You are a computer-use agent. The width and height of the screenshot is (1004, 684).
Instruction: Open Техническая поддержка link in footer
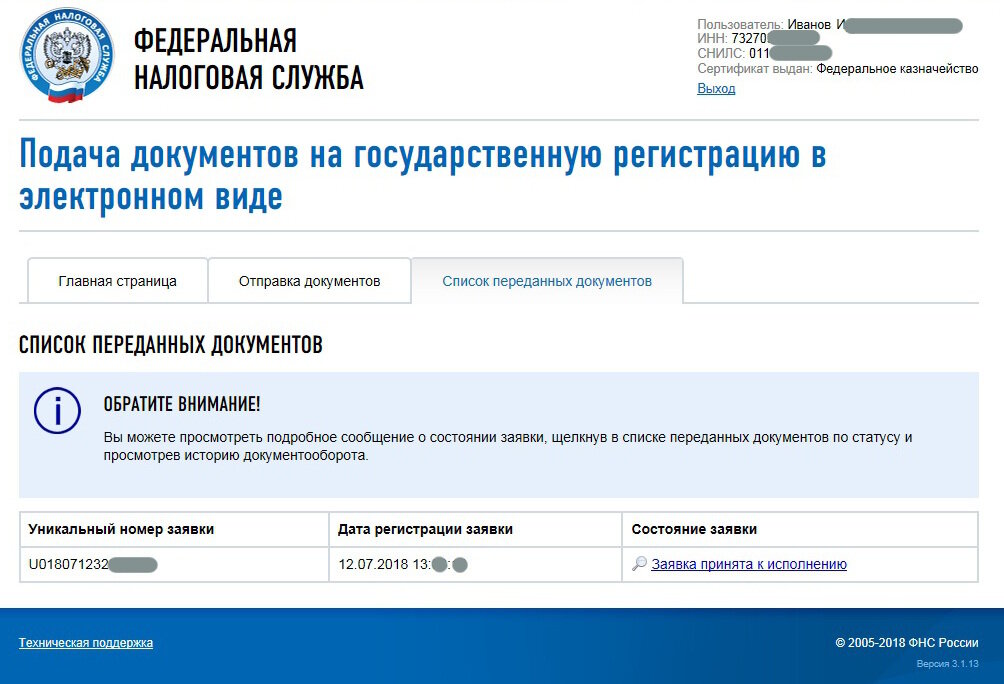pyautogui.click(x=86, y=642)
